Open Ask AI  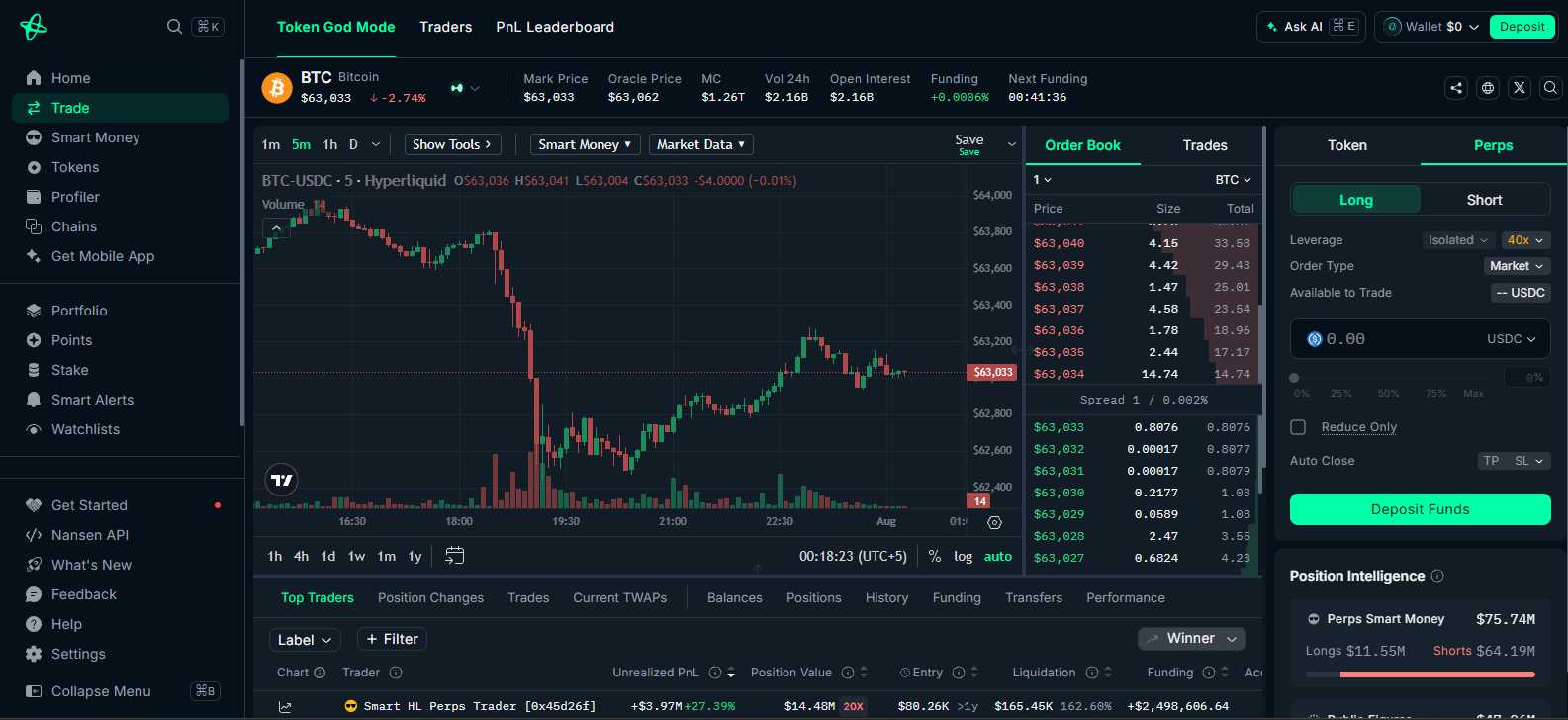click(x=1311, y=27)
